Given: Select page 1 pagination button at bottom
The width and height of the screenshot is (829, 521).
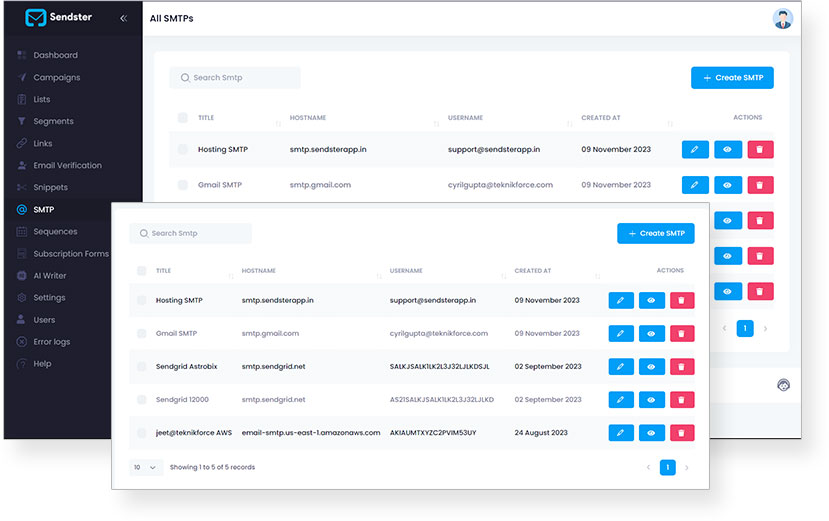Looking at the screenshot, I should pos(667,468).
